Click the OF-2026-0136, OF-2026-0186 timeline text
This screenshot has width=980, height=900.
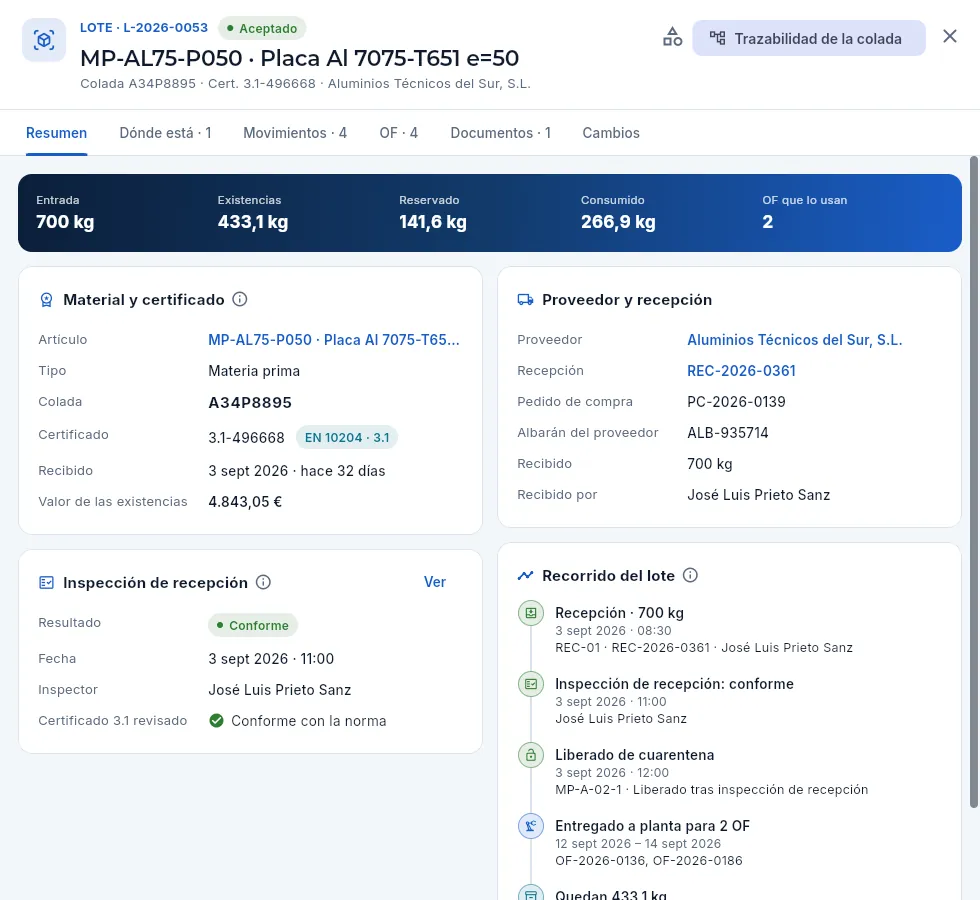(649, 861)
